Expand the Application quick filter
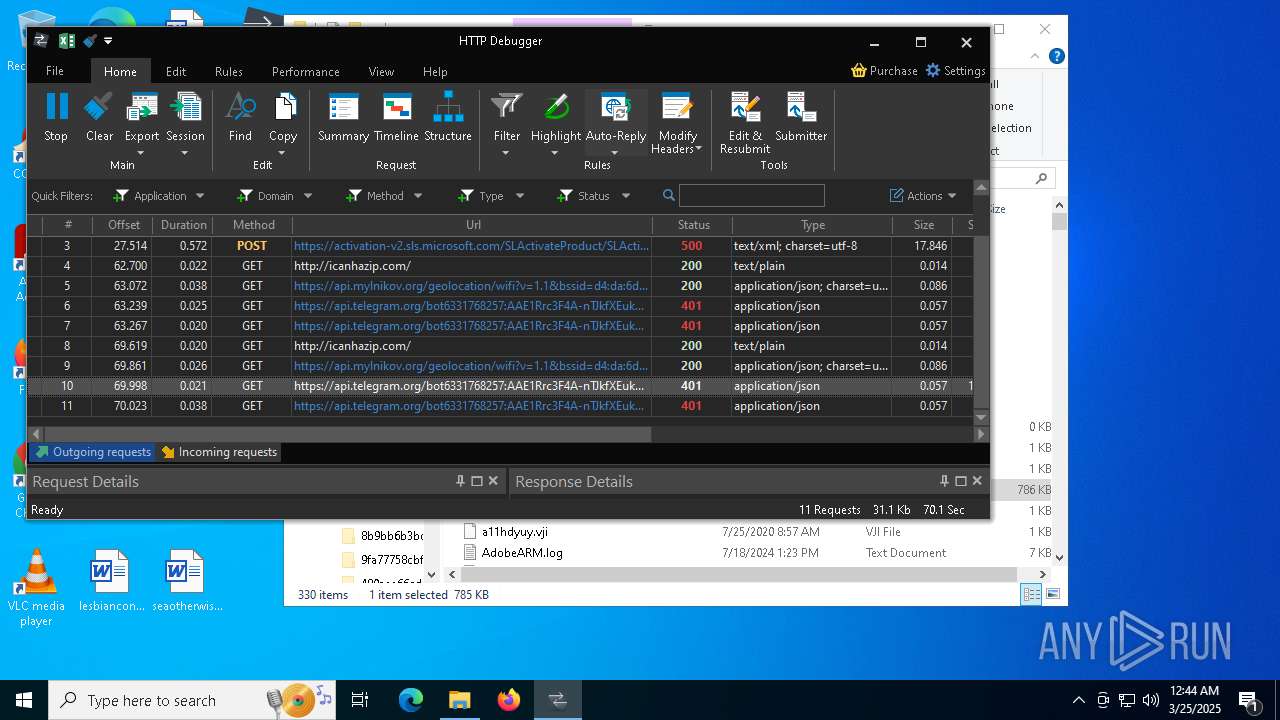1280x720 pixels. [x=200, y=196]
